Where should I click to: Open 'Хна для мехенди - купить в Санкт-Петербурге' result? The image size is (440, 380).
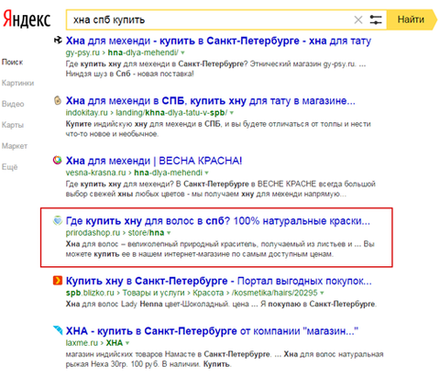[219, 41]
